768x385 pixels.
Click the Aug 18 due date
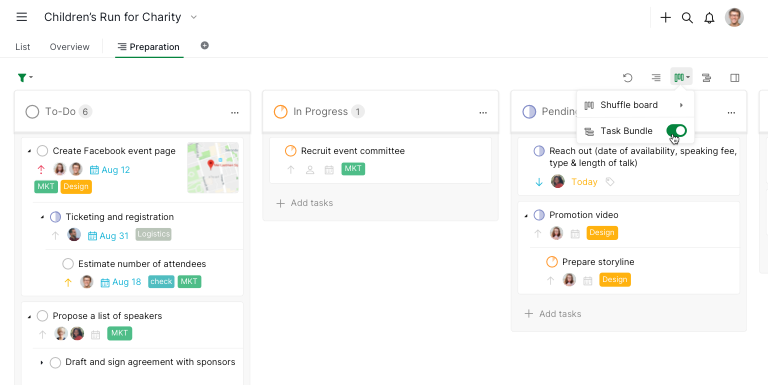120,282
